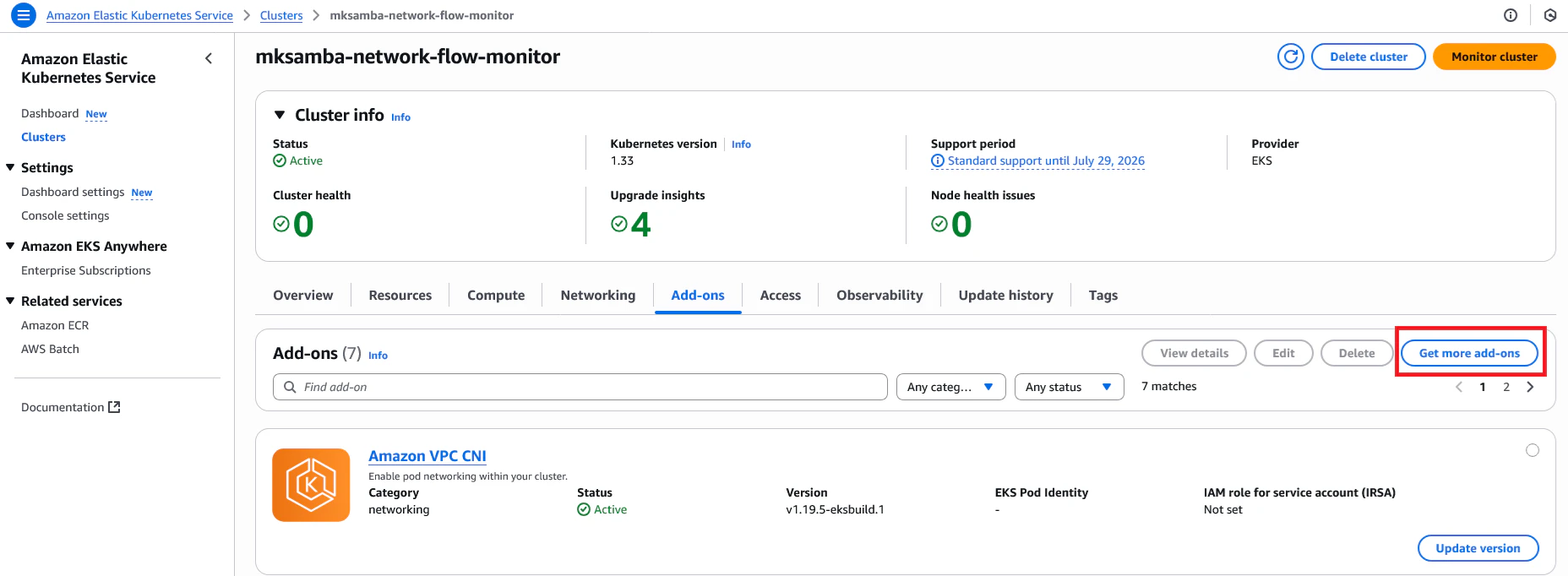Collapse the Amazon EKS Anywhere group

point(10,246)
